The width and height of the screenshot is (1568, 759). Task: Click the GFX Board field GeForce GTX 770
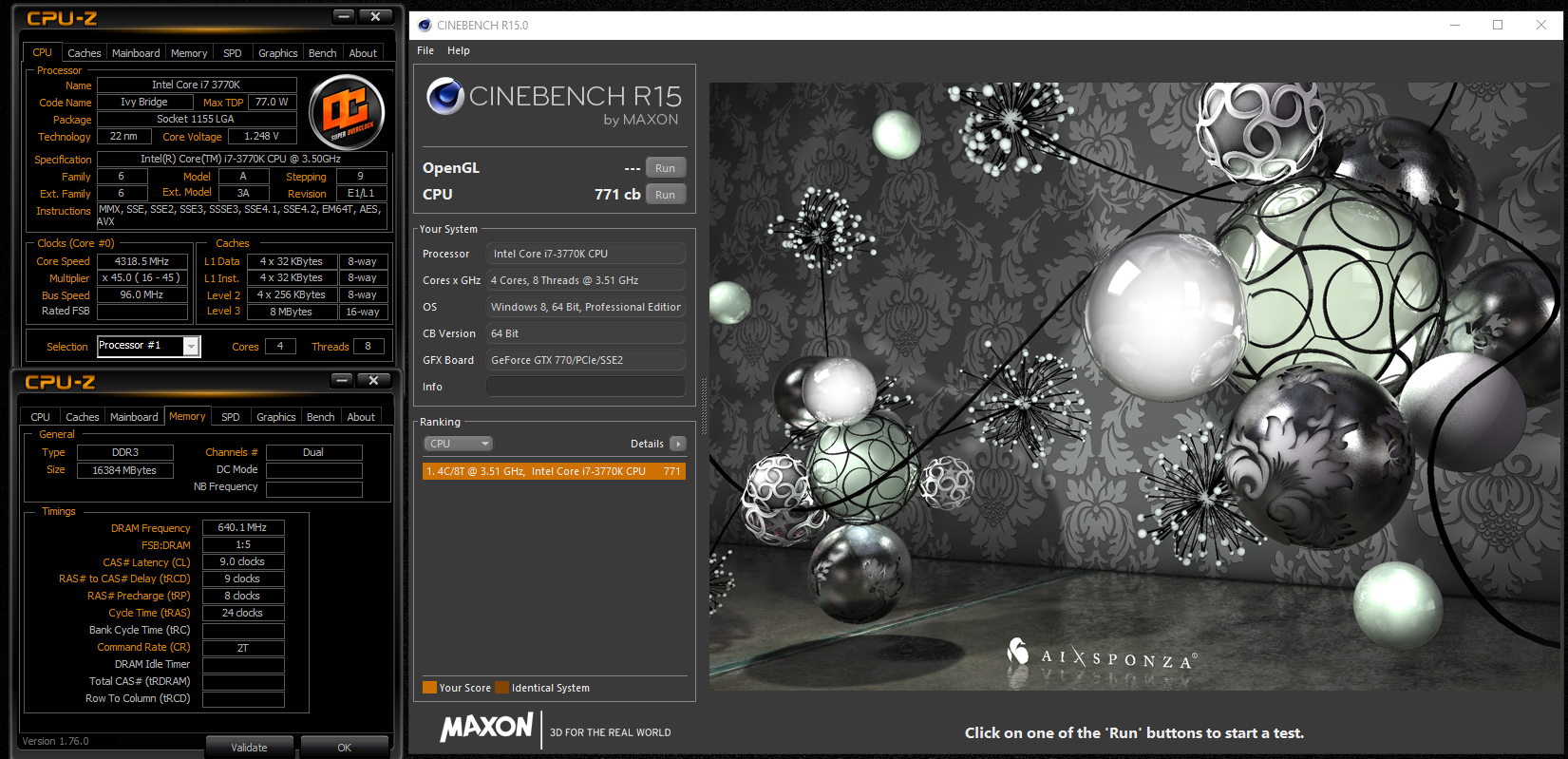point(585,360)
